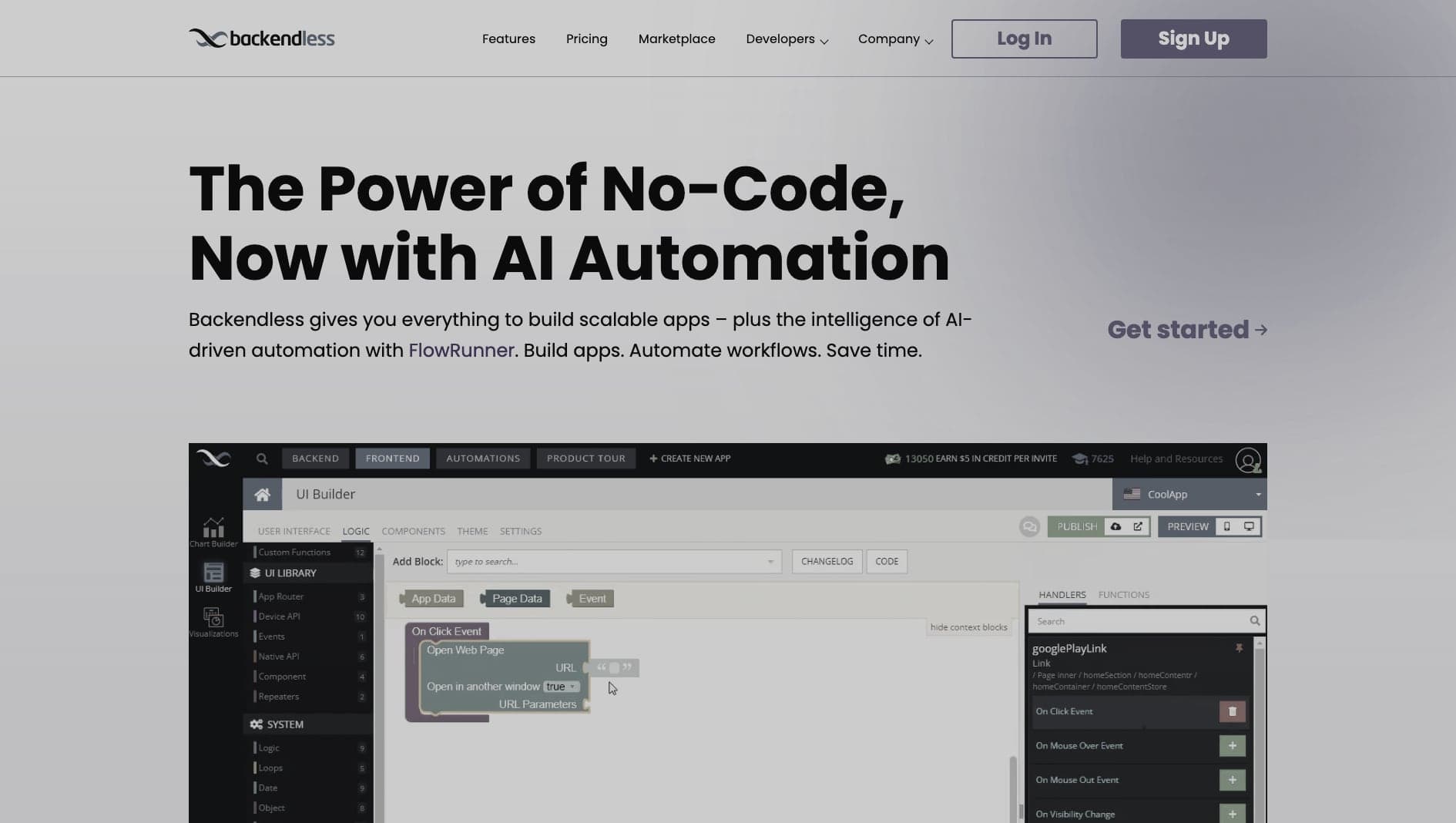This screenshot has width=1456, height=823.
Task: Click the Sign Up button
Action: 1194,39
